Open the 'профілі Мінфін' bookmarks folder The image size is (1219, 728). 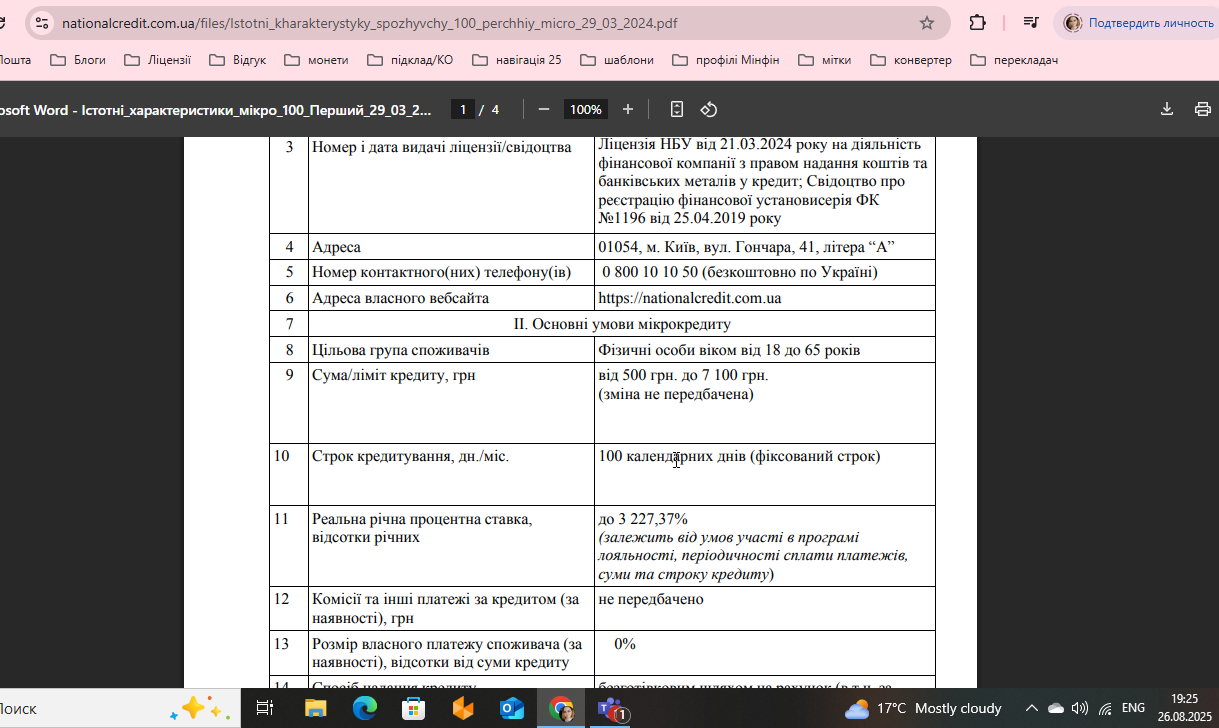pos(726,60)
